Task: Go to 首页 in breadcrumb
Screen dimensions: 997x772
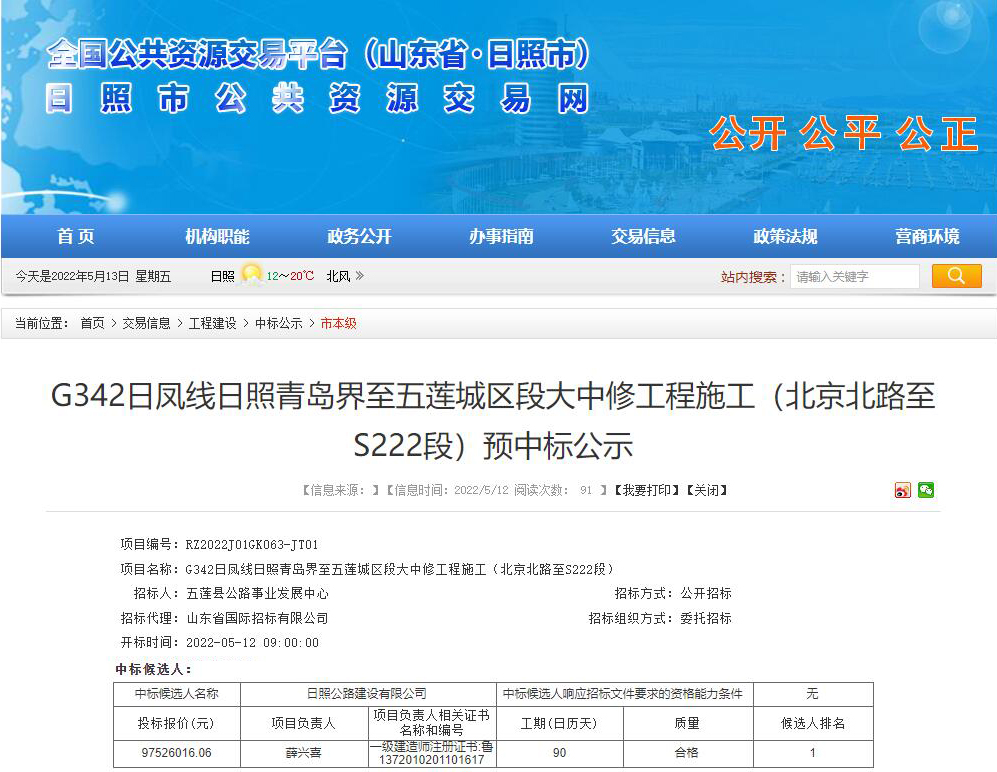Action: pos(92,323)
